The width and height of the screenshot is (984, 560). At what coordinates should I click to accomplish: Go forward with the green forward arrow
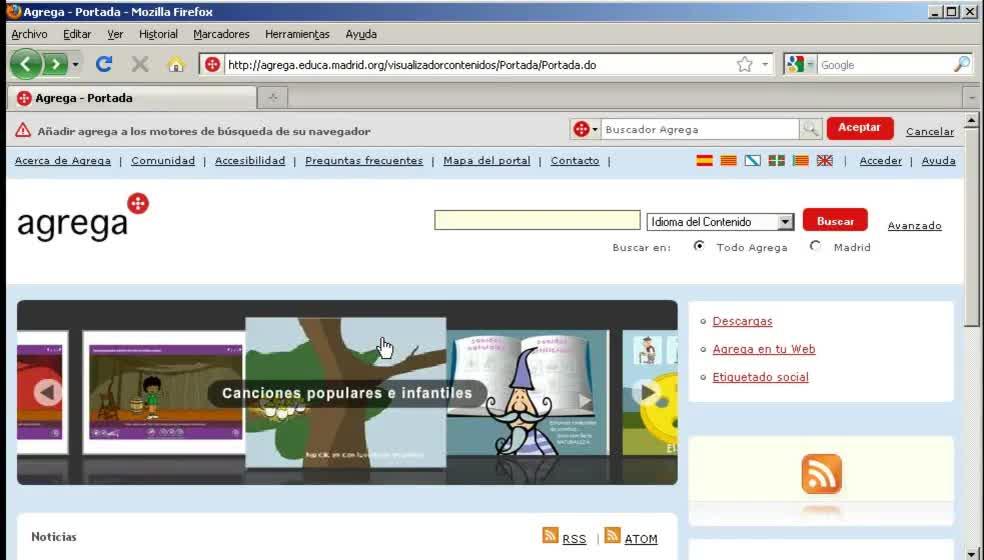pos(55,64)
